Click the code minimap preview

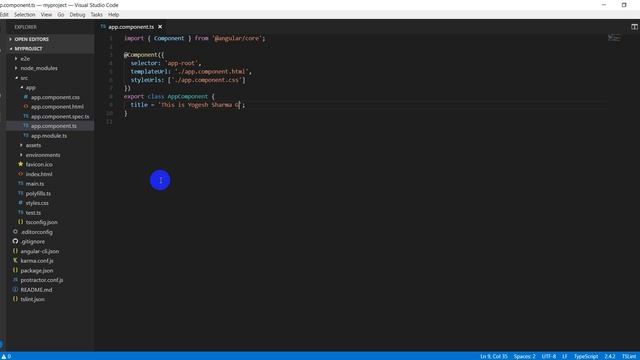tap(614, 38)
